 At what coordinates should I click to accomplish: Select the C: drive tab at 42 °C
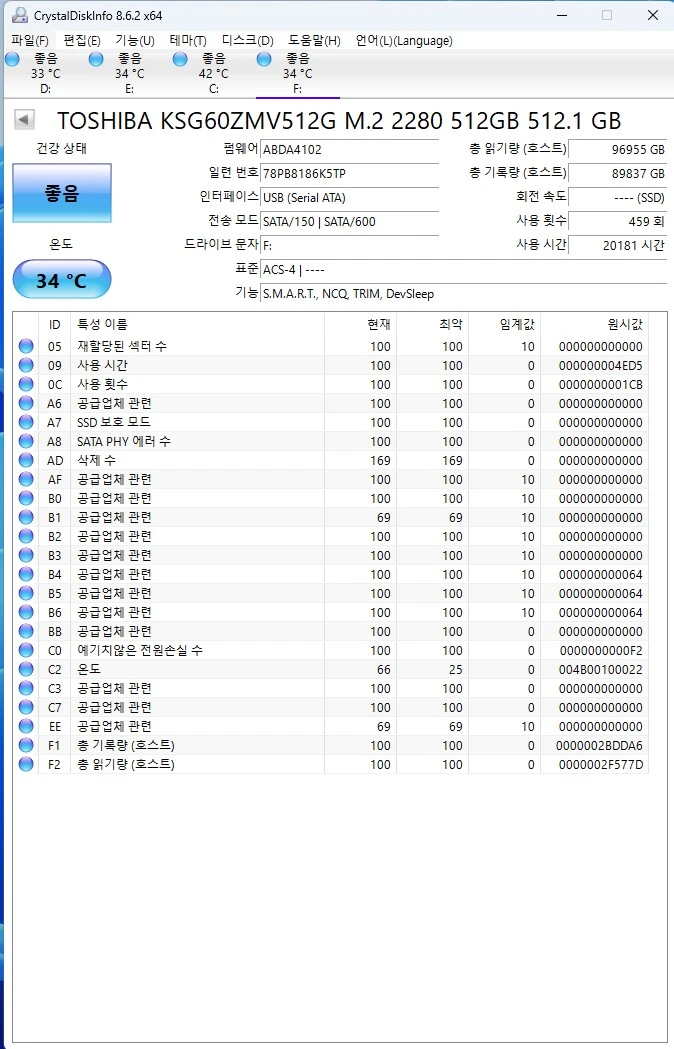click(x=213, y=74)
